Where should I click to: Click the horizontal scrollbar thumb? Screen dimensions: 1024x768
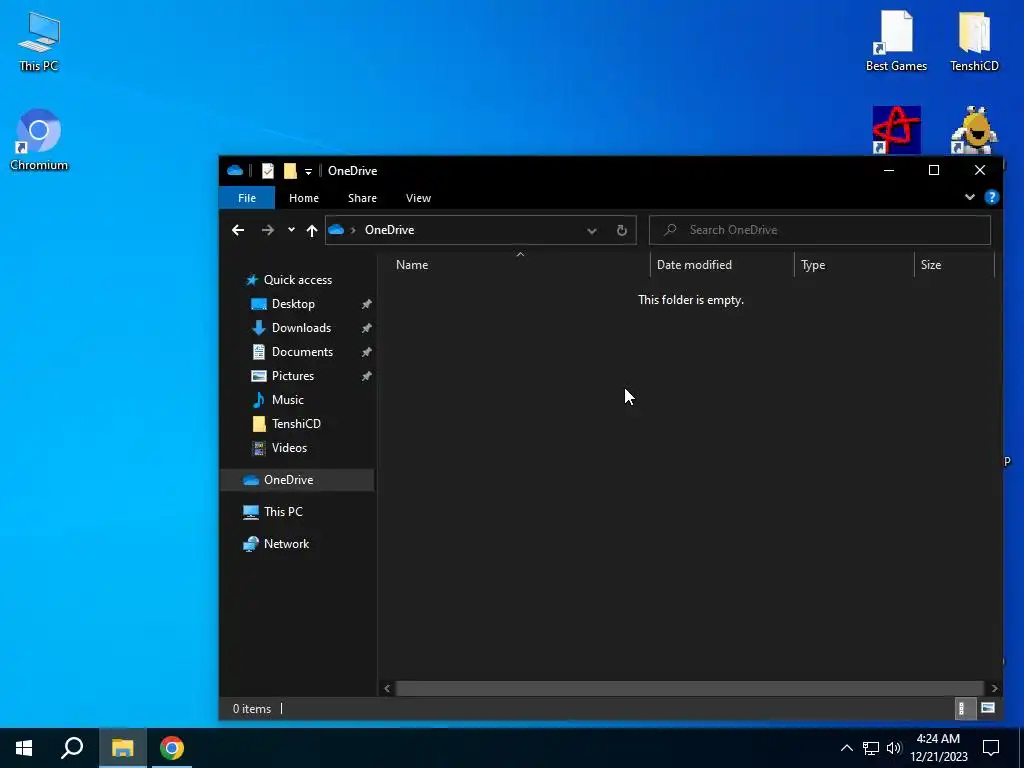[x=690, y=688]
